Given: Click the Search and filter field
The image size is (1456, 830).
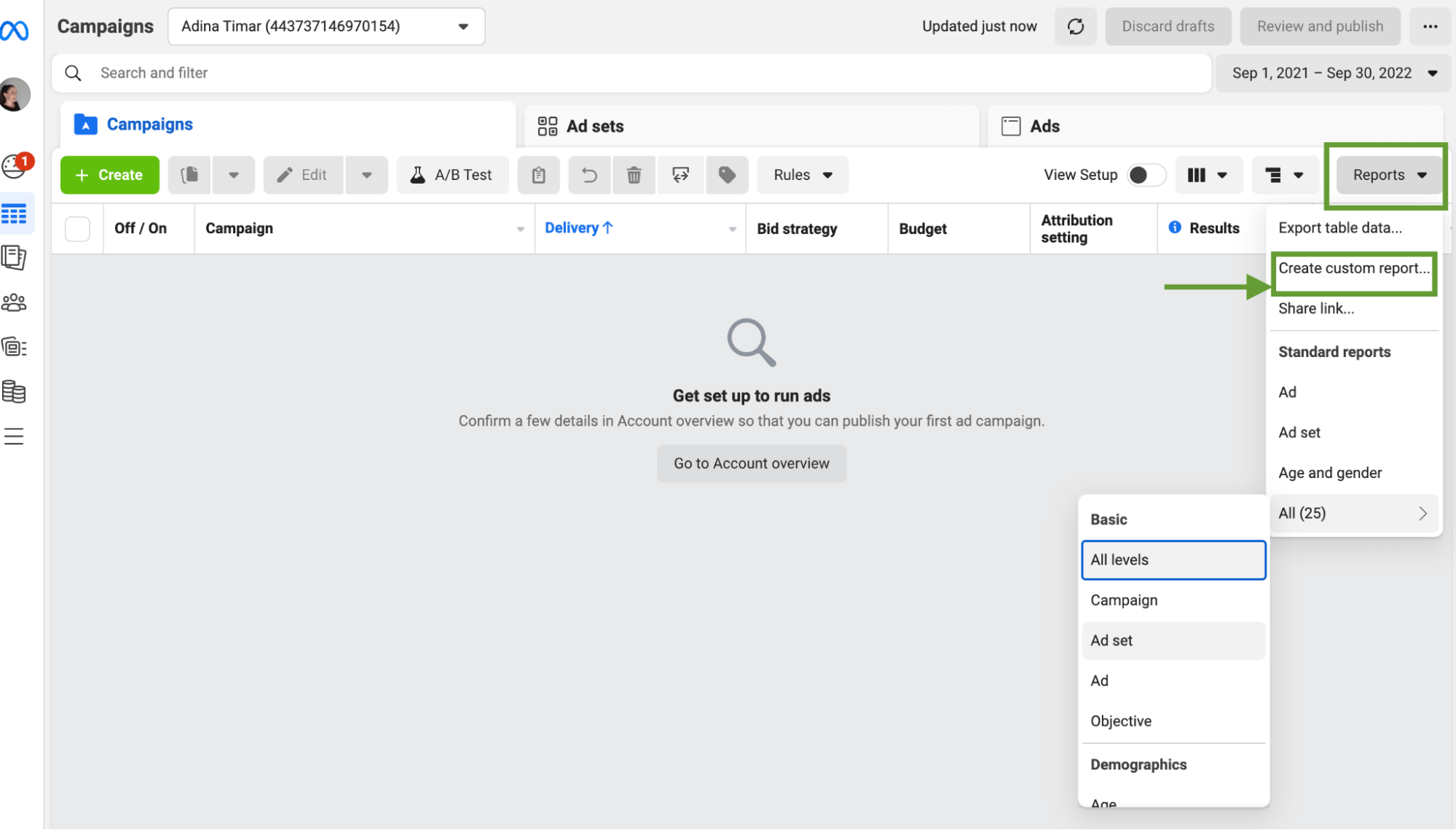Looking at the screenshot, I should (x=631, y=73).
